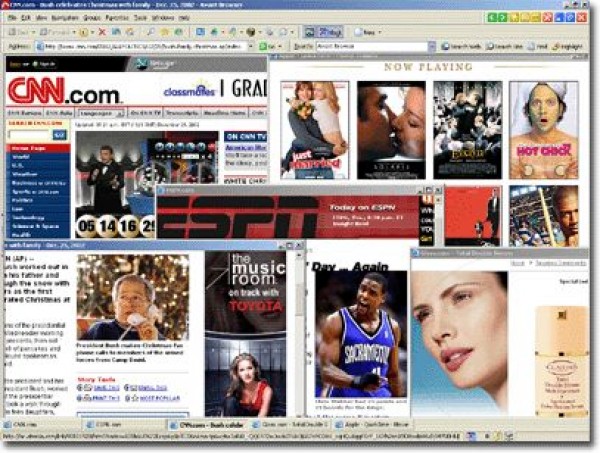
Task: Click the Hot Chick movie poster
Action: pyautogui.click(x=543, y=130)
